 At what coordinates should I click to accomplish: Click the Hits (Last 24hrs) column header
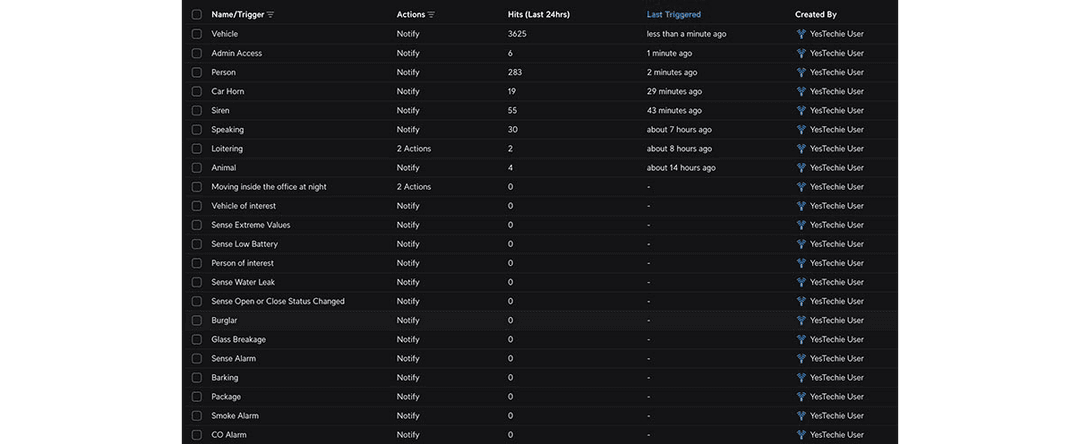click(x=539, y=14)
